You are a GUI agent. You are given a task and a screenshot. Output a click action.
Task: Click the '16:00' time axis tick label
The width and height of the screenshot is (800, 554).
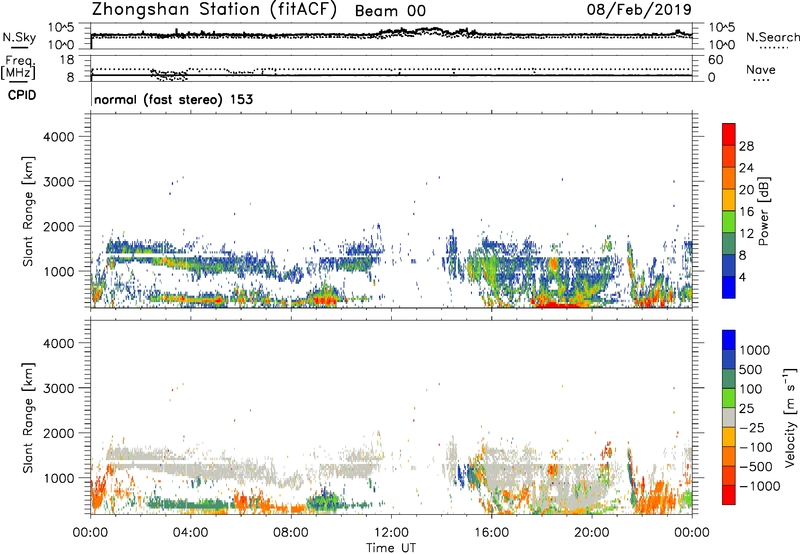pyautogui.click(x=491, y=533)
